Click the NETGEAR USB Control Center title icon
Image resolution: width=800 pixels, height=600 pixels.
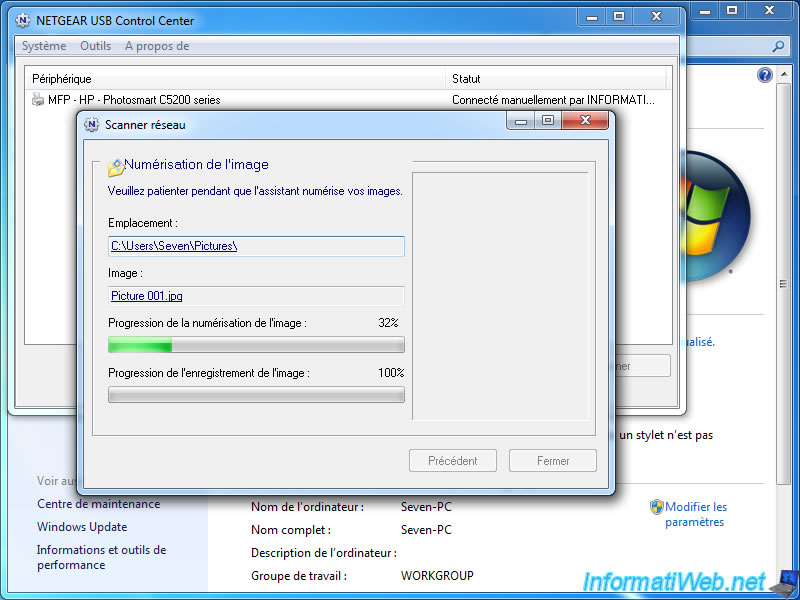pyautogui.click(x=22, y=20)
